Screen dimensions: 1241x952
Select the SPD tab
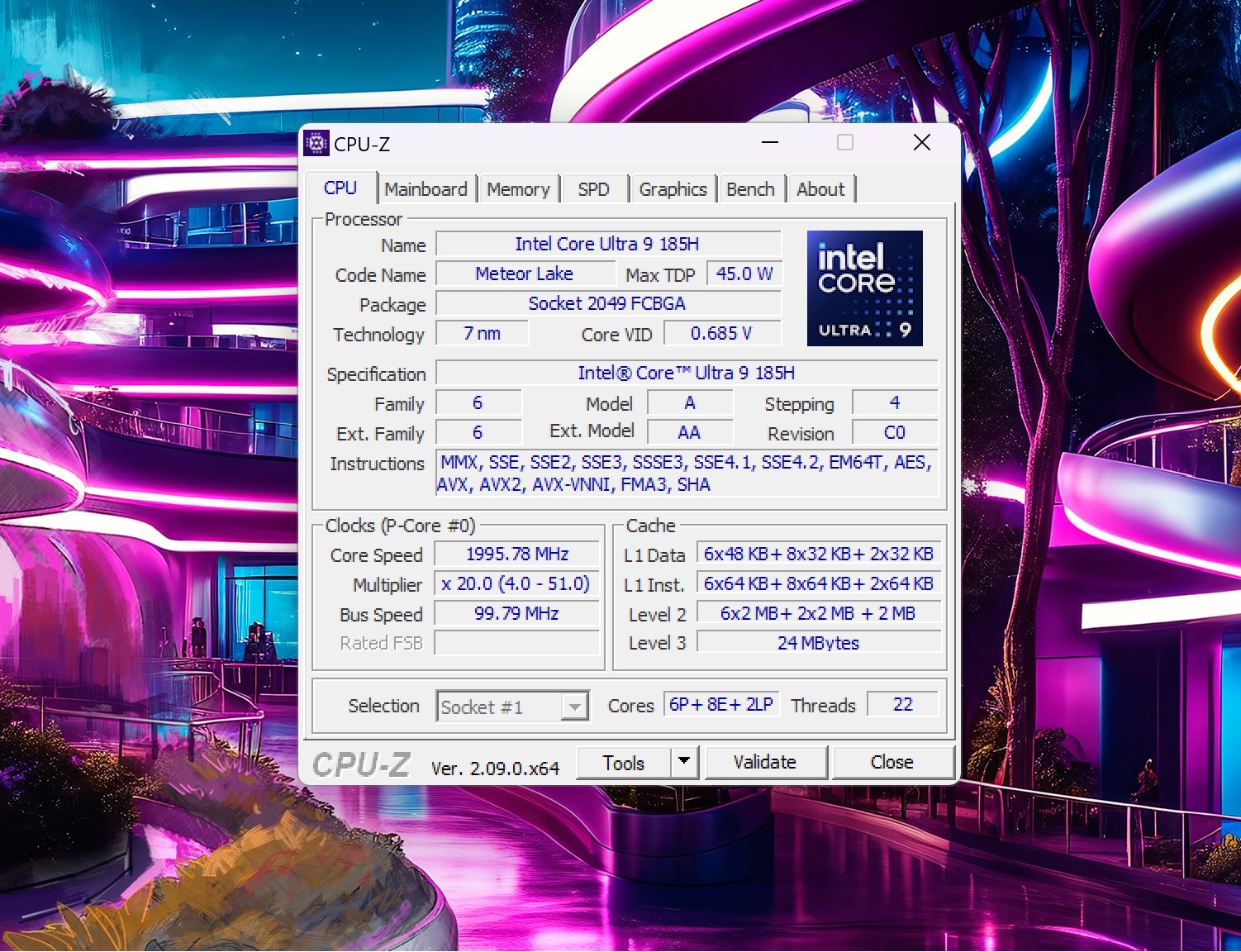coord(593,189)
